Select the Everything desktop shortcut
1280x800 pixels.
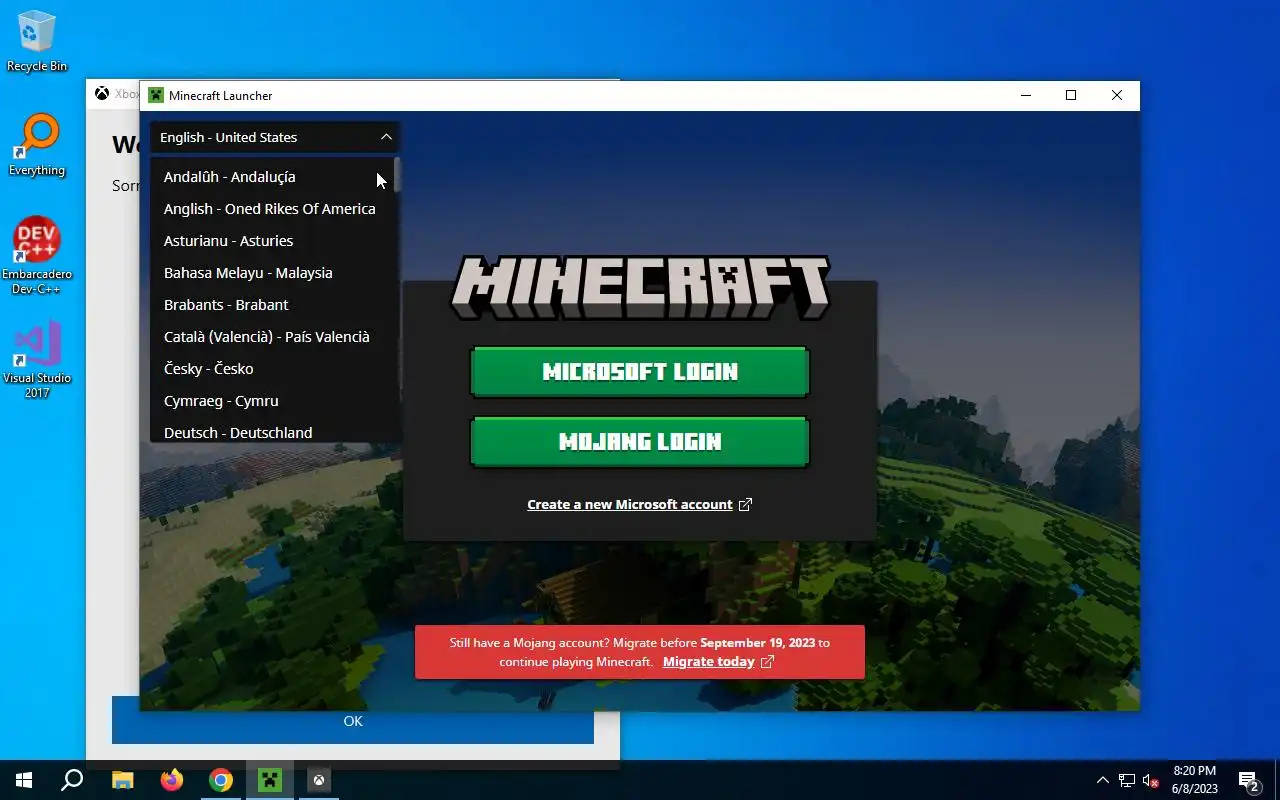click(37, 145)
